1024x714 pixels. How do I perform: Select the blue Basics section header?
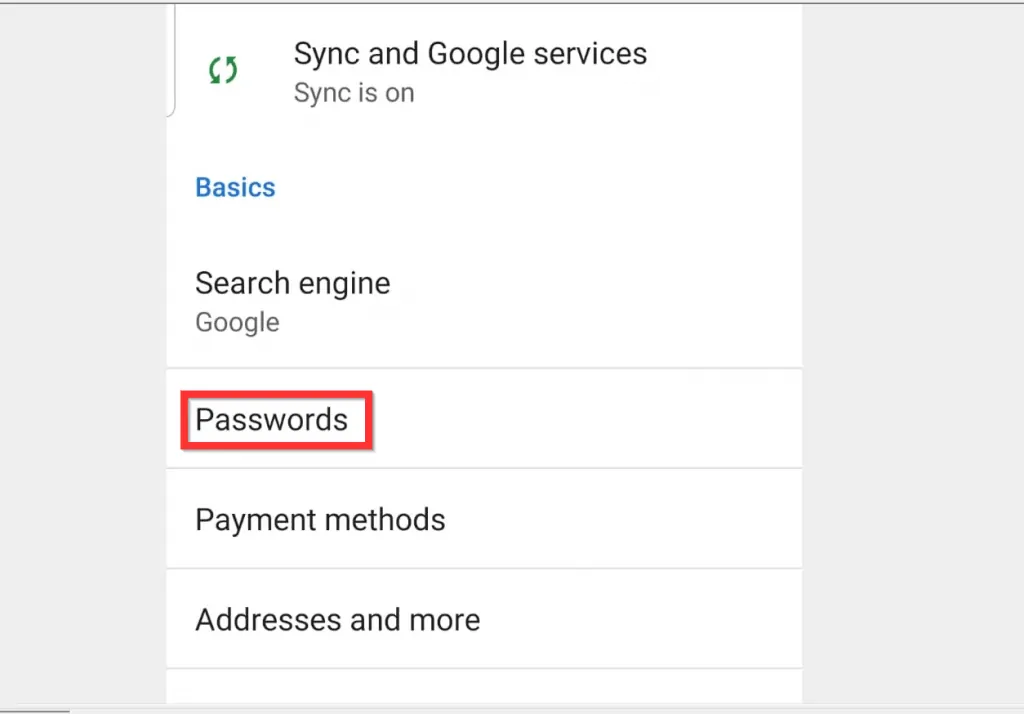tap(235, 187)
